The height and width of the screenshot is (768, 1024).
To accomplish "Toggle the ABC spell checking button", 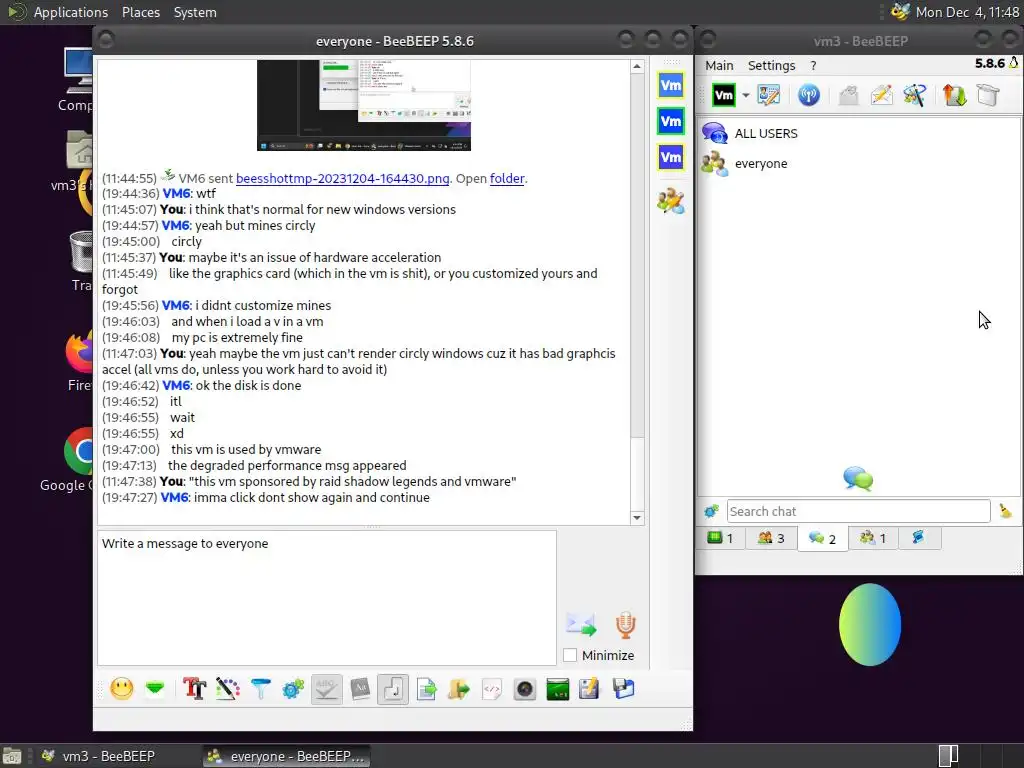I will 327,689.
